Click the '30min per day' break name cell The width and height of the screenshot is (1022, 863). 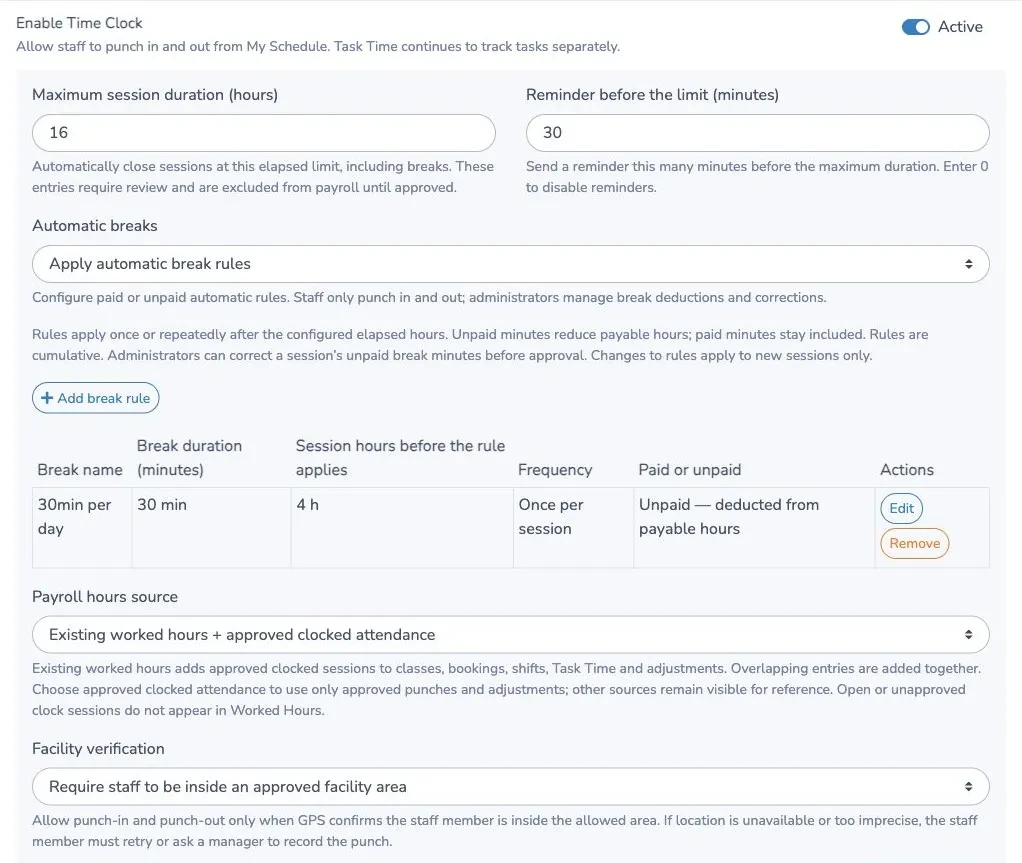coord(81,527)
